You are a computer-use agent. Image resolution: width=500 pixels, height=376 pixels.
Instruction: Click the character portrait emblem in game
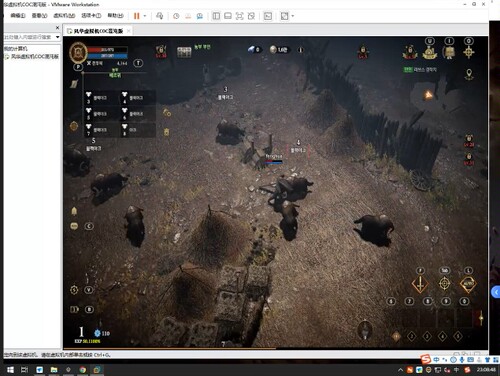click(x=78, y=53)
